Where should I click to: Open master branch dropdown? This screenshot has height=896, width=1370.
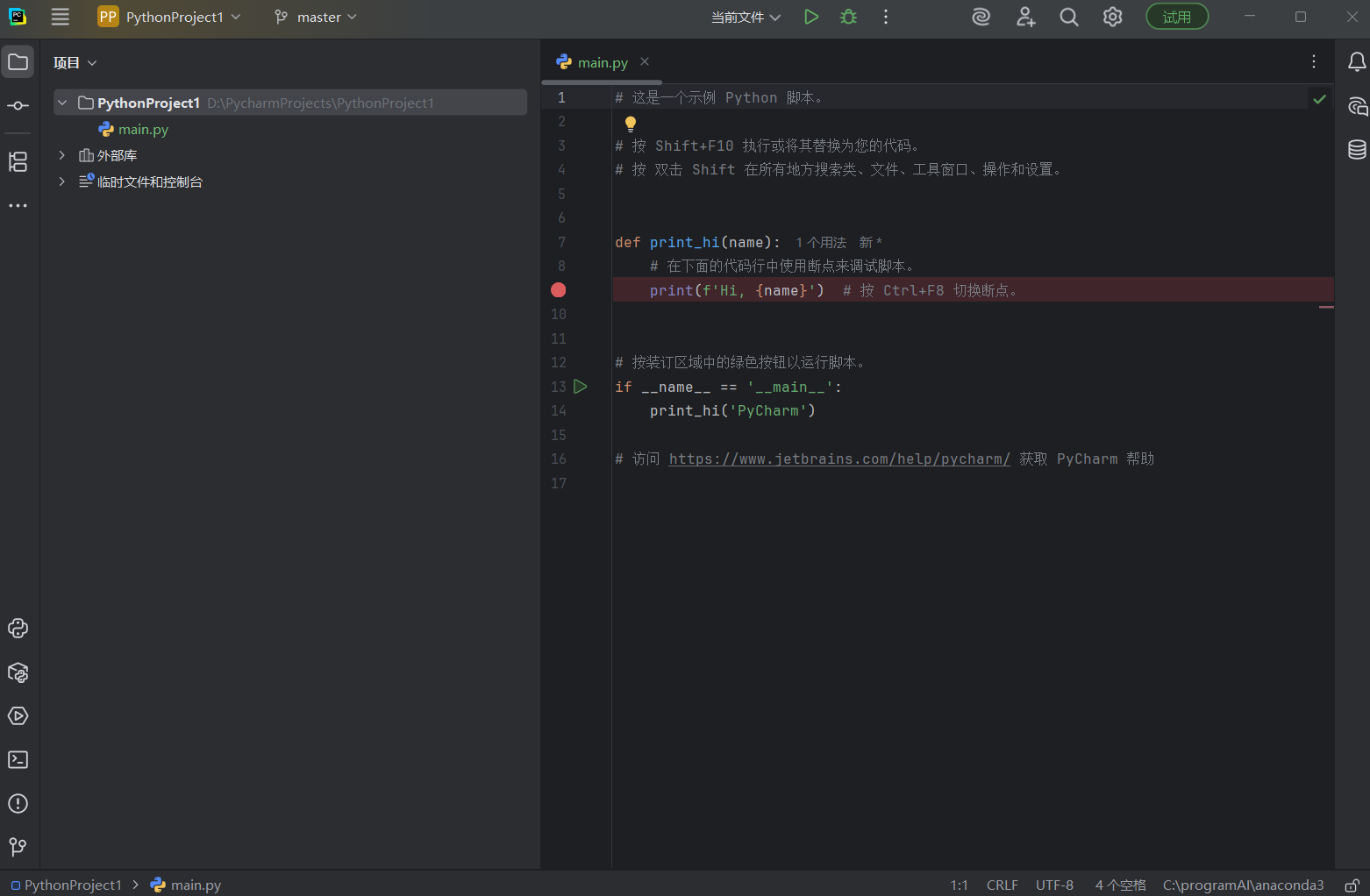316,17
